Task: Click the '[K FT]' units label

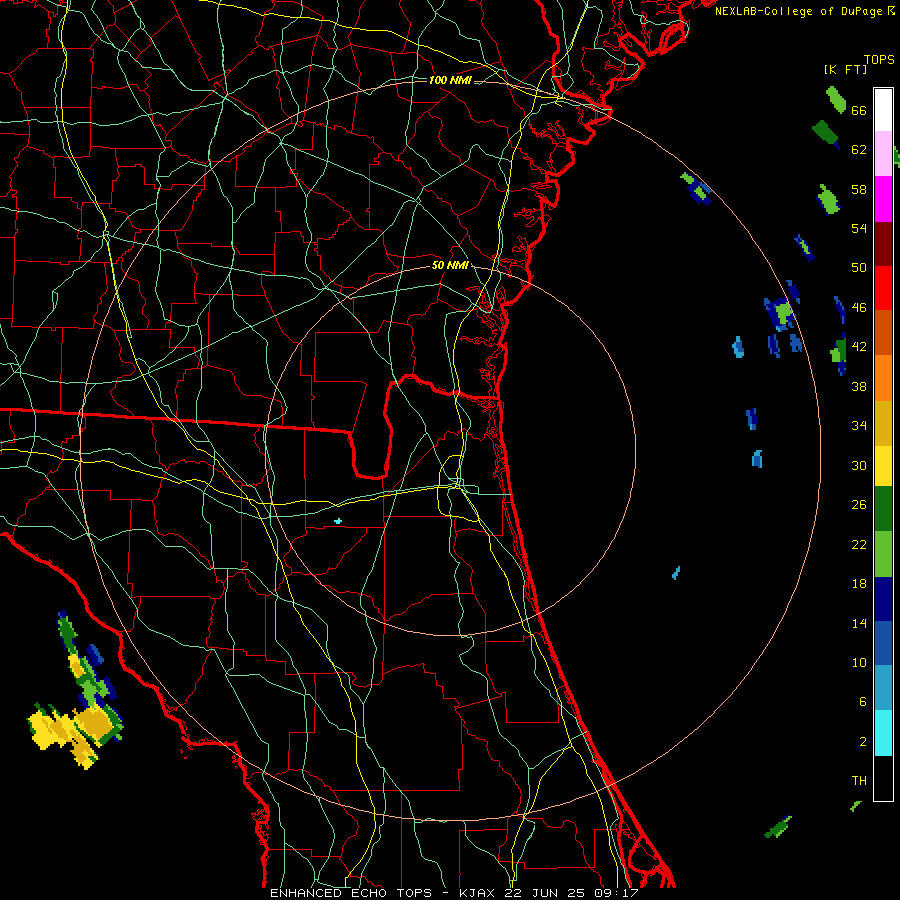Action: pos(845,69)
